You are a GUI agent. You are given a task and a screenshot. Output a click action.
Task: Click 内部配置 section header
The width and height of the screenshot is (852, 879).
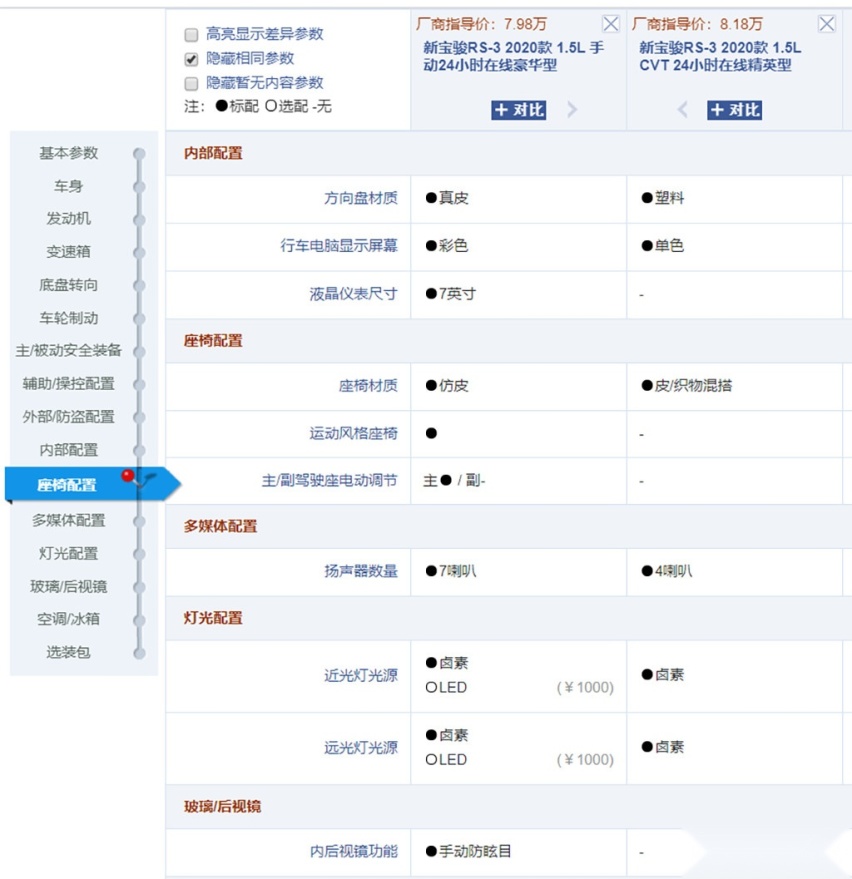click(x=213, y=153)
